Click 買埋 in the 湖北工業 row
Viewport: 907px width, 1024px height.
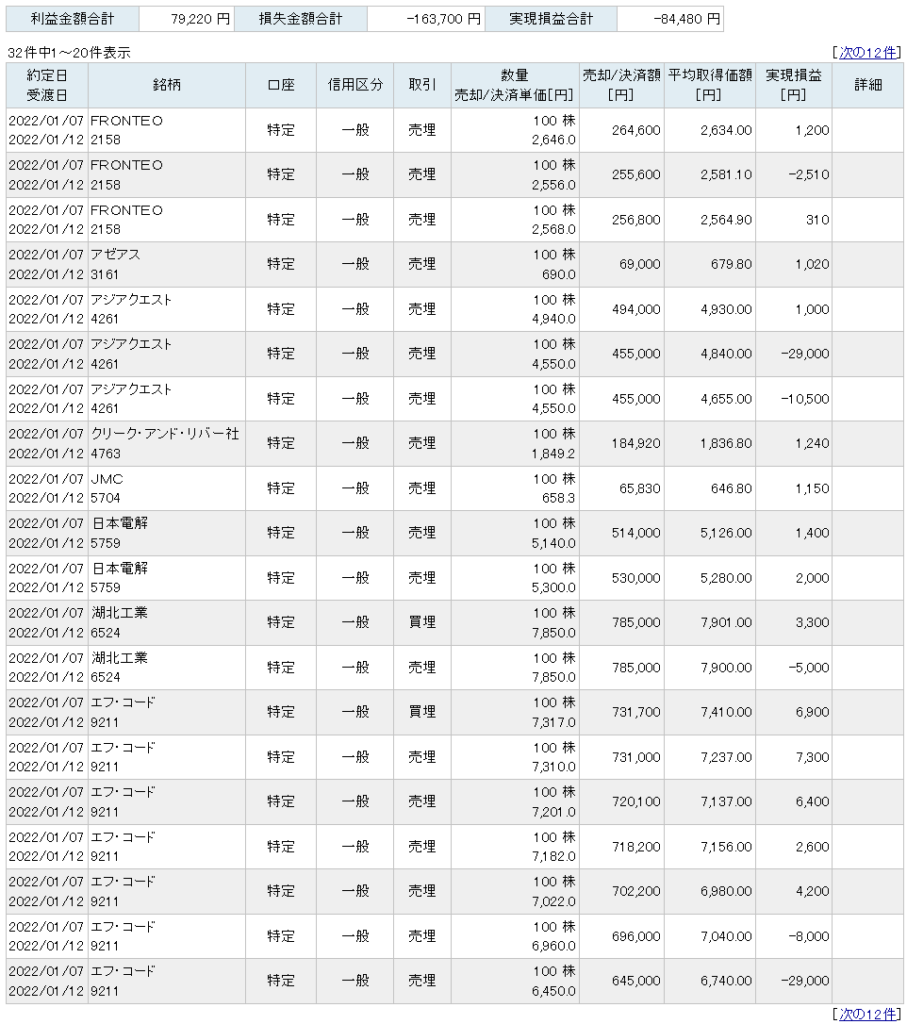coord(422,622)
